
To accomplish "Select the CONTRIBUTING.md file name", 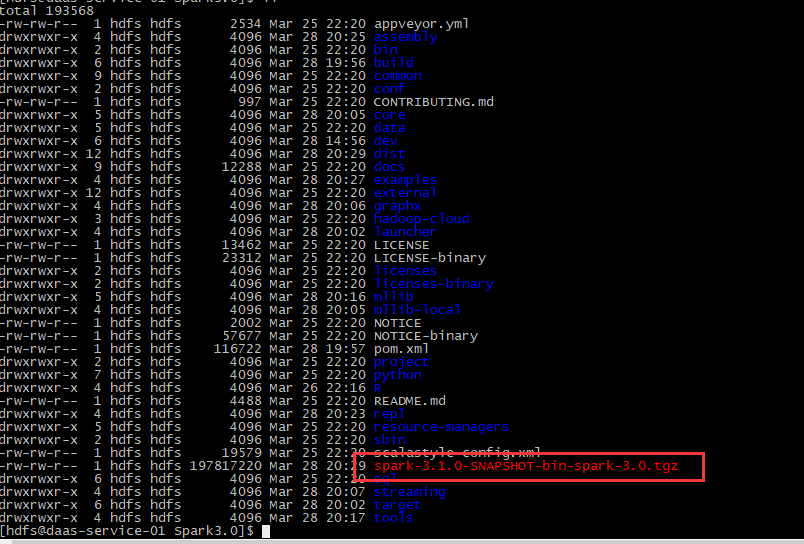I will click(433, 102).
